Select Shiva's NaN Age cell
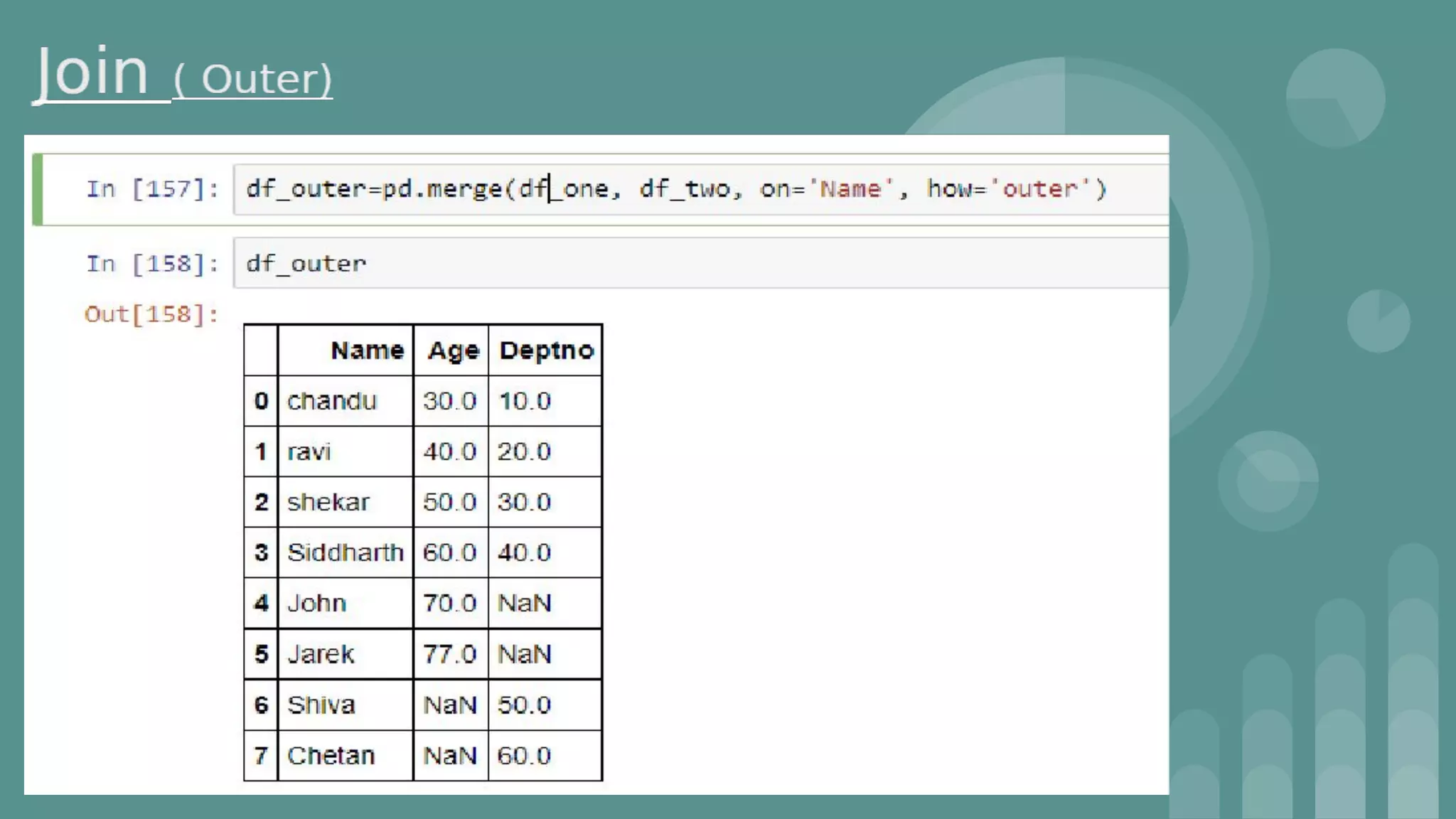Image resolution: width=1456 pixels, height=819 pixels. click(449, 705)
